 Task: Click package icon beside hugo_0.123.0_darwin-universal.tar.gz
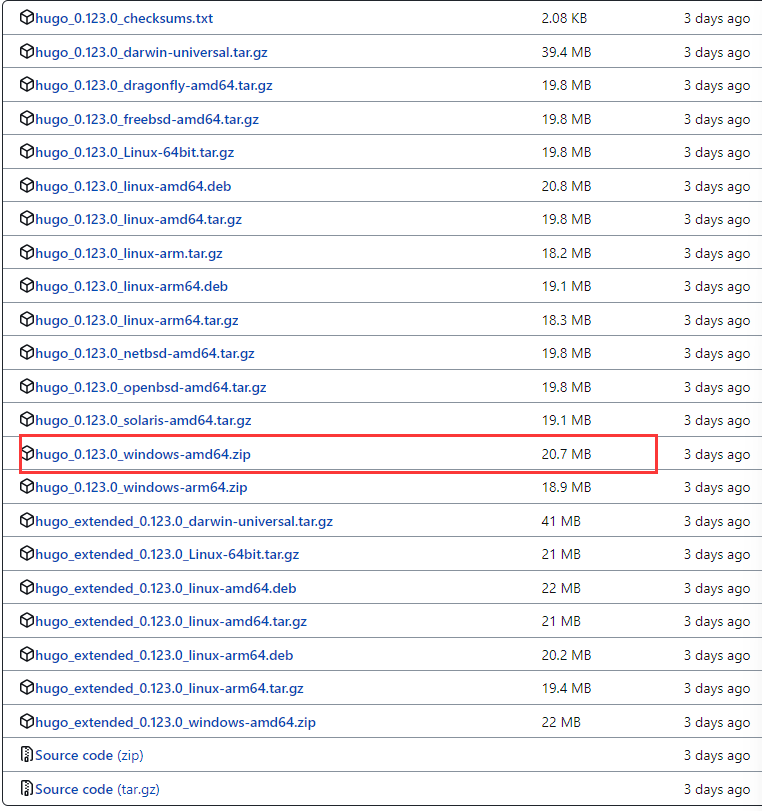(x=27, y=52)
